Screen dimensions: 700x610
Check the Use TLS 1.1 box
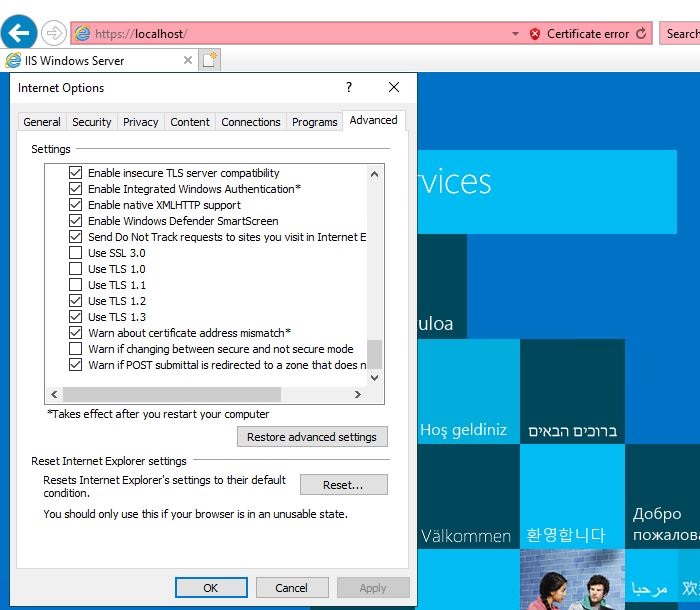pyautogui.click(x=75, y=284)
